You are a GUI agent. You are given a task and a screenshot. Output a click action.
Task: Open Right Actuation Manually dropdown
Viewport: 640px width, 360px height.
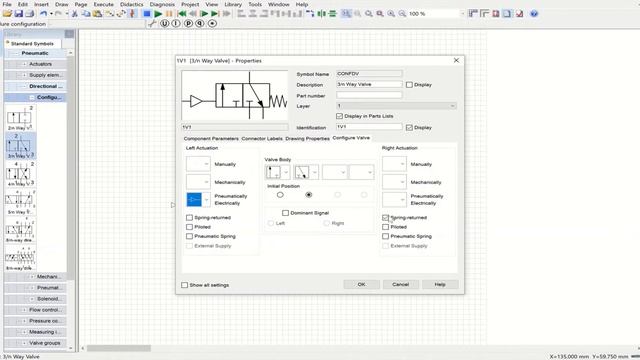point(394,164)
